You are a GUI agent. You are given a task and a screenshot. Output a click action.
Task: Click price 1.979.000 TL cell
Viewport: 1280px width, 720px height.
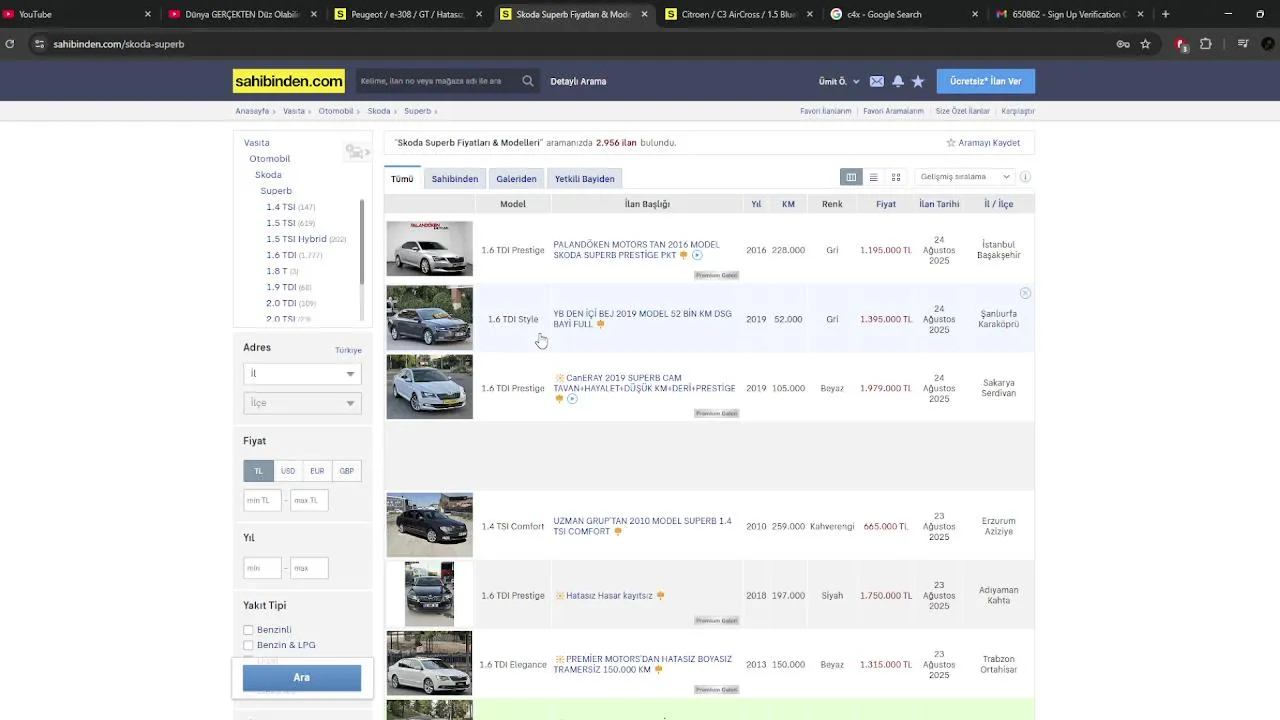coord(886,388)
